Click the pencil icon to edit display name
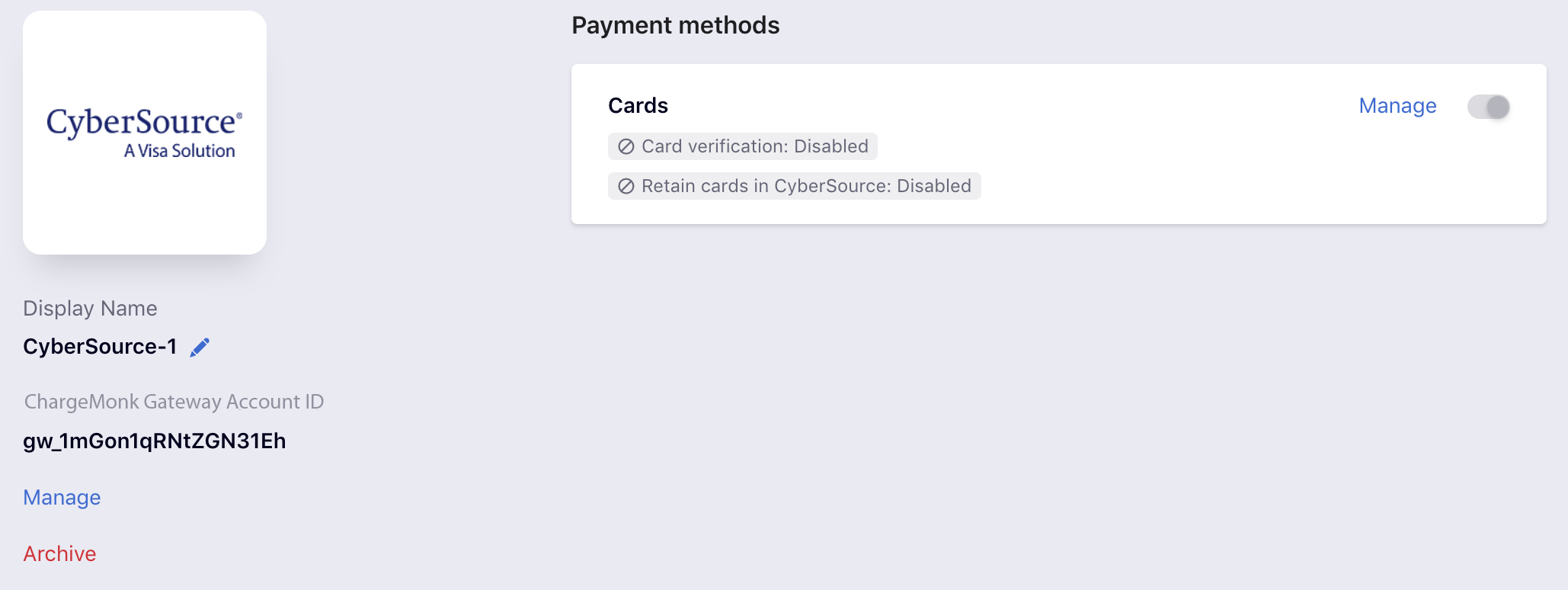 (200, 348)
